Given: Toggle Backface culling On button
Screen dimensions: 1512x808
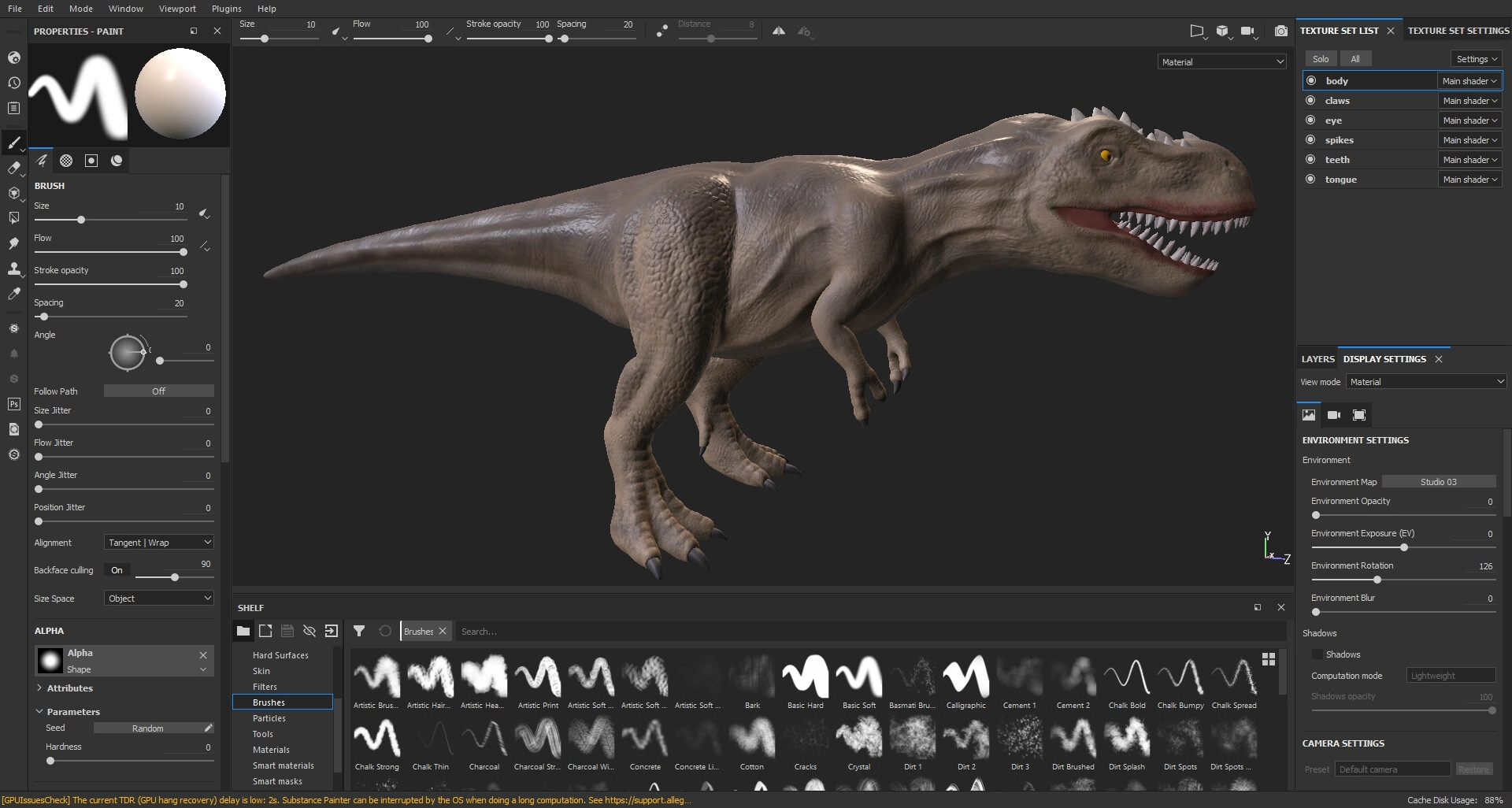Looking at the screenshot, I should click(x=117, y=570).
